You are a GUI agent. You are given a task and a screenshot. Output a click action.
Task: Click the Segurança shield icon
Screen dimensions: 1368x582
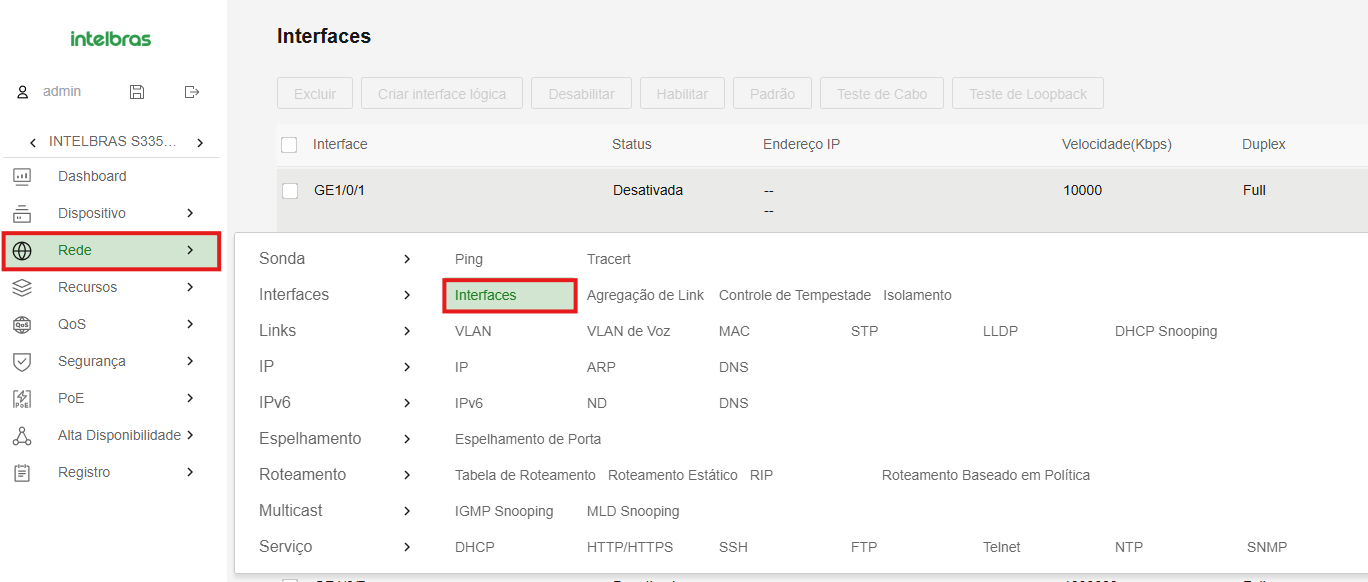pyautogui.click(x=22, y=362)
